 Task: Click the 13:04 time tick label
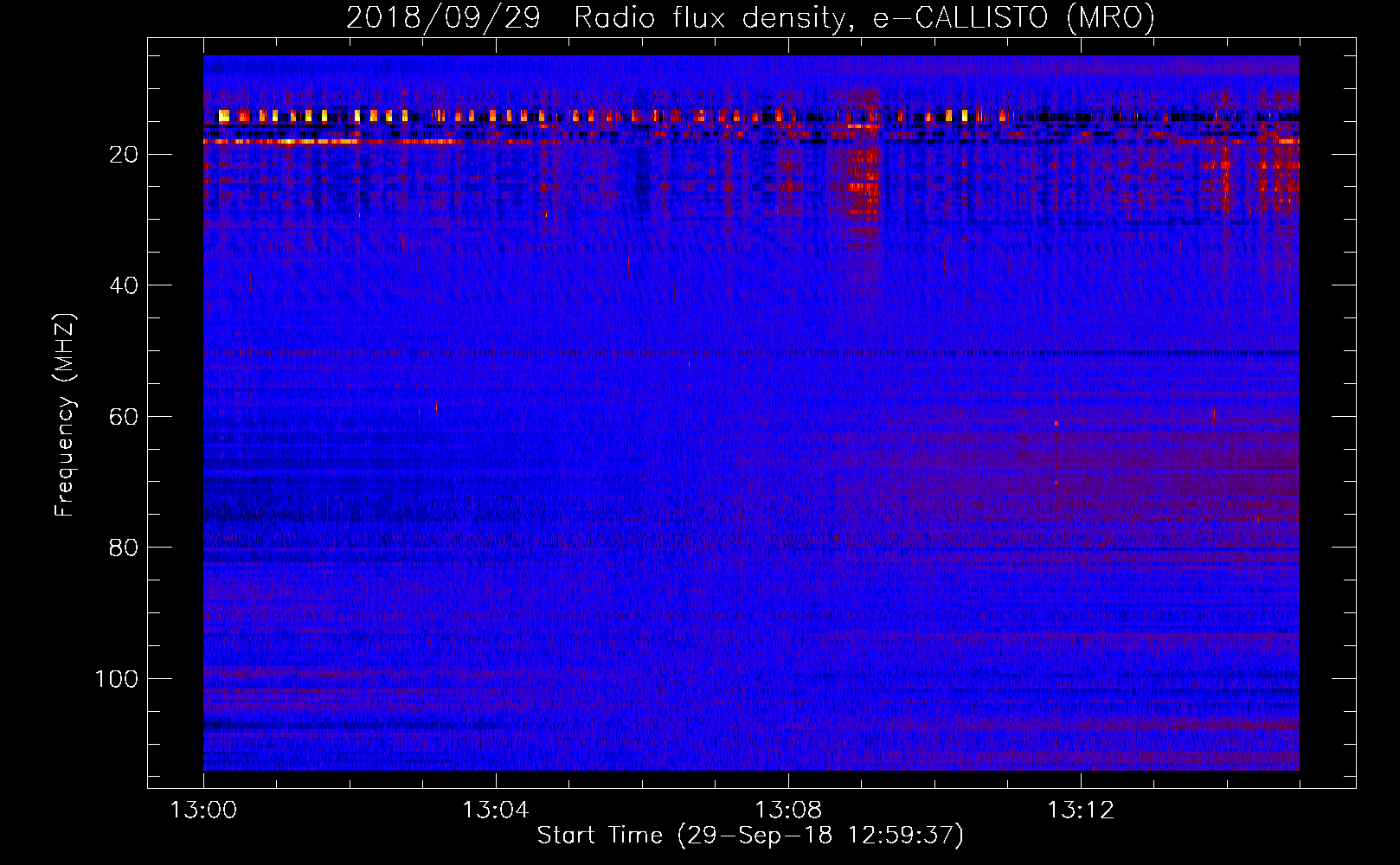pyautogui.click(x=495, y=811)
